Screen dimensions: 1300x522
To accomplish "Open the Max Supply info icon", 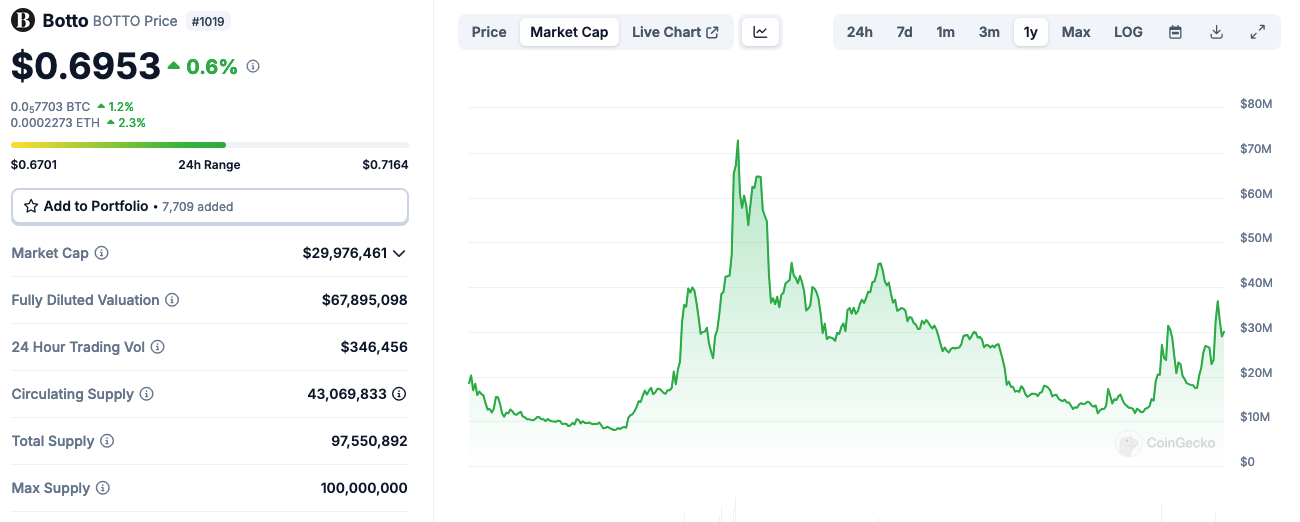I will [103, 488].
